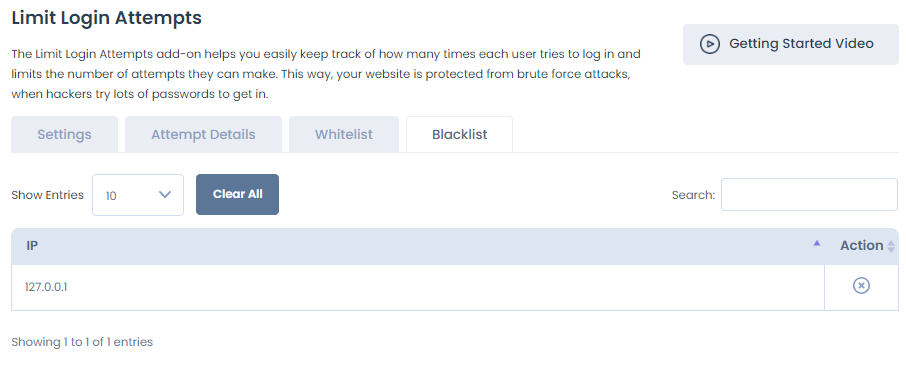Screen dimensions: 906x376
Task: Sort the table by IP column header
Action: click(418, 246)
